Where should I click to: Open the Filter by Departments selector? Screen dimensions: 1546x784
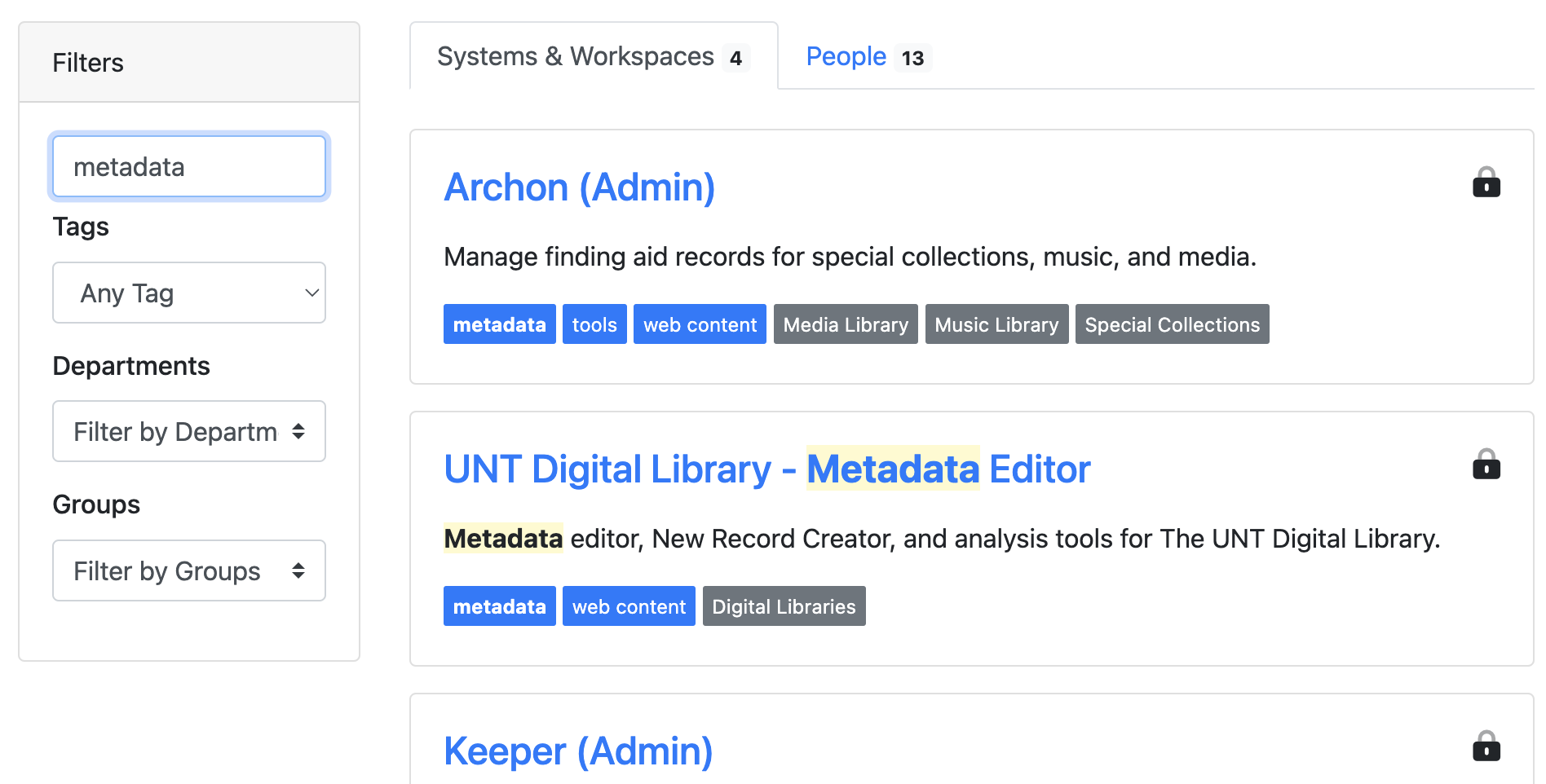pos(189,431)
